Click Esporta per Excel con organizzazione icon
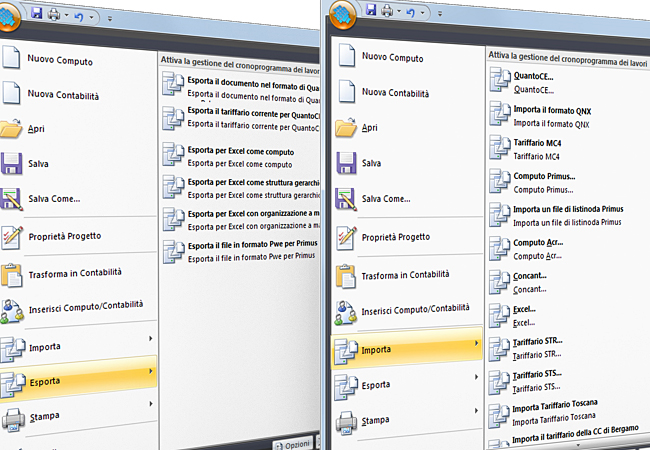This screenshot has width=650, height=450. tap(172, 218)
